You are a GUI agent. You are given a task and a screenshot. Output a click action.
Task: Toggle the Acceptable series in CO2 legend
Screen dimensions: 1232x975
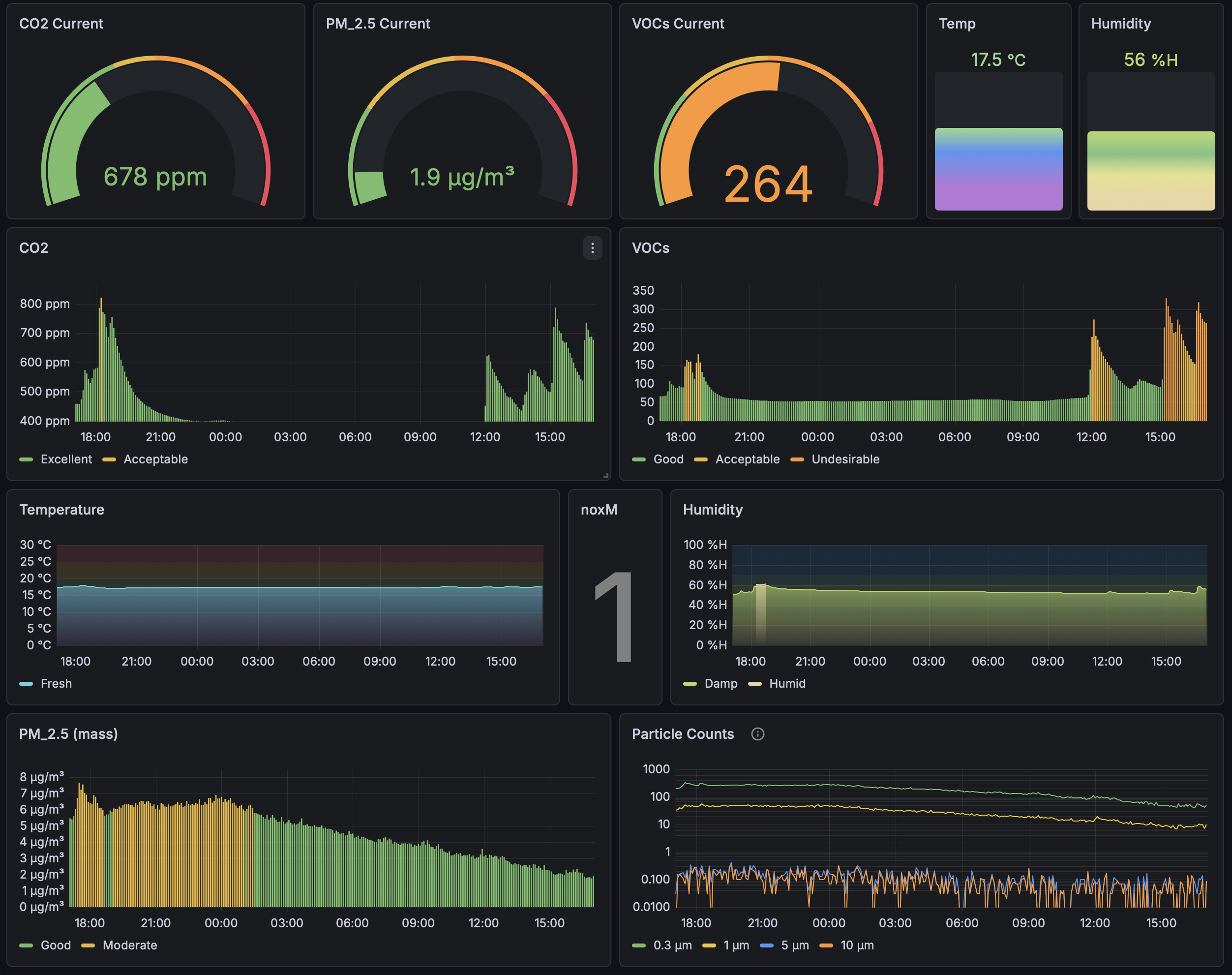155,459
